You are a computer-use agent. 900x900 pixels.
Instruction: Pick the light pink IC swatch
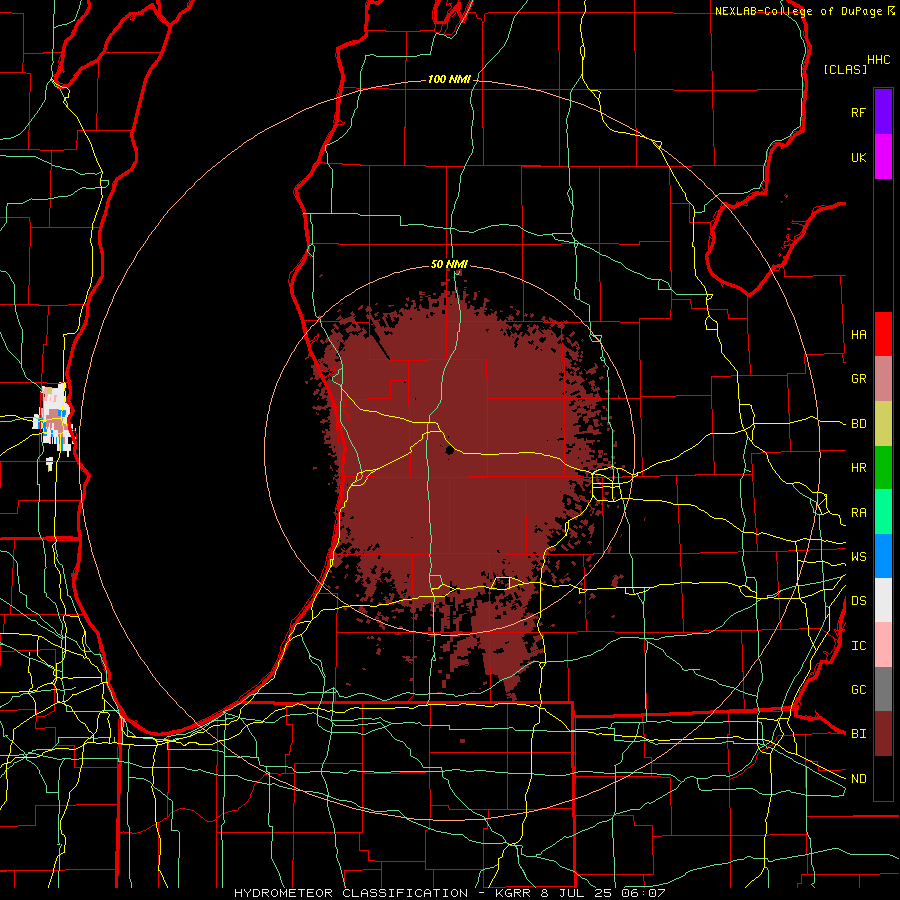[883, 645]
